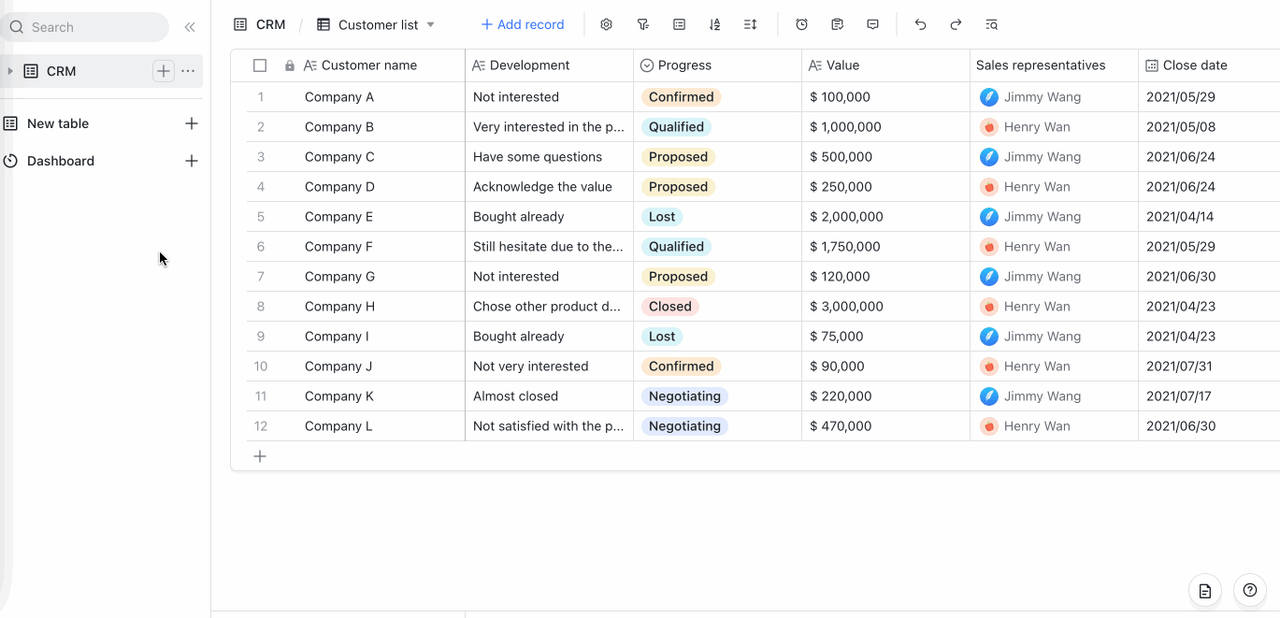1280x618 pixels.
Task: Click the redo arrow
Action: [956, 25]
